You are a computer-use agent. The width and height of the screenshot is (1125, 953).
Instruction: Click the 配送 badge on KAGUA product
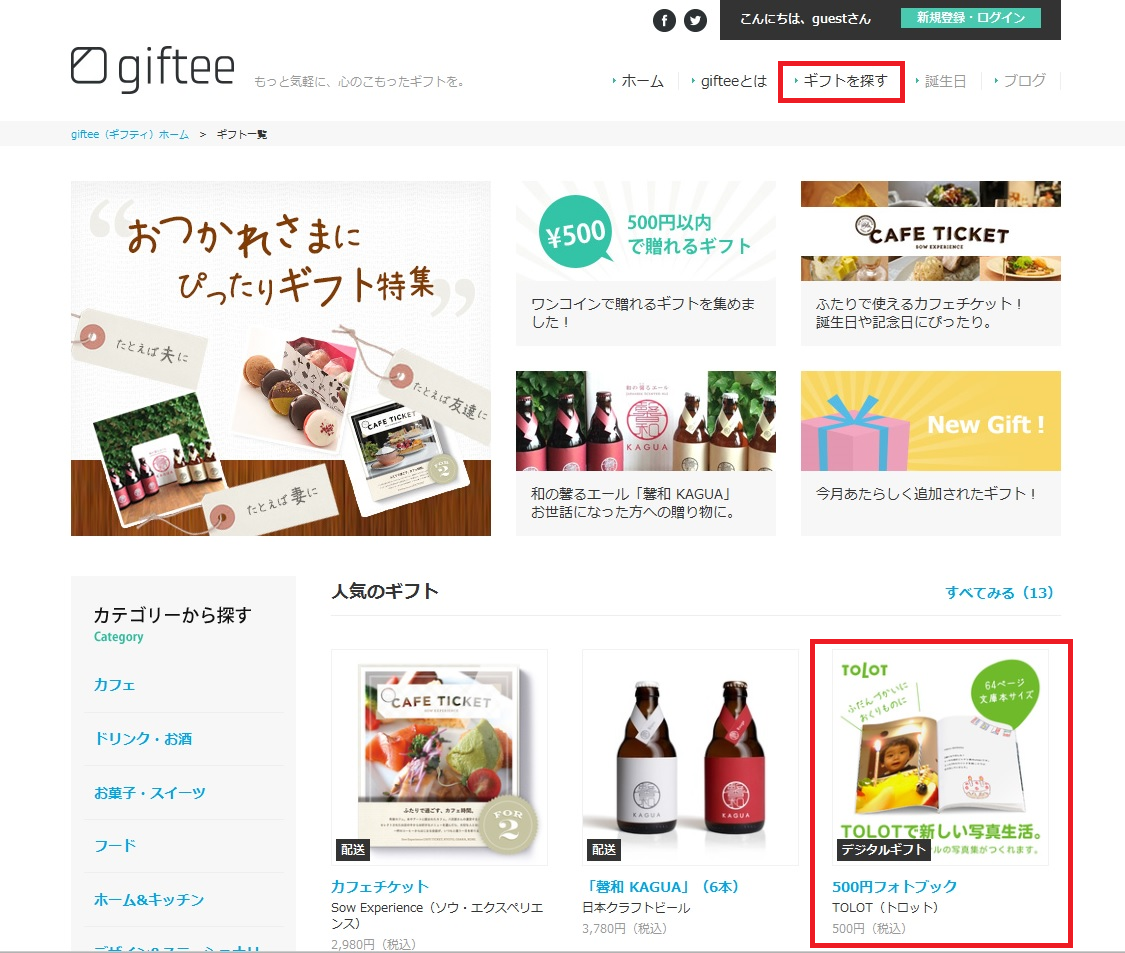603,850
